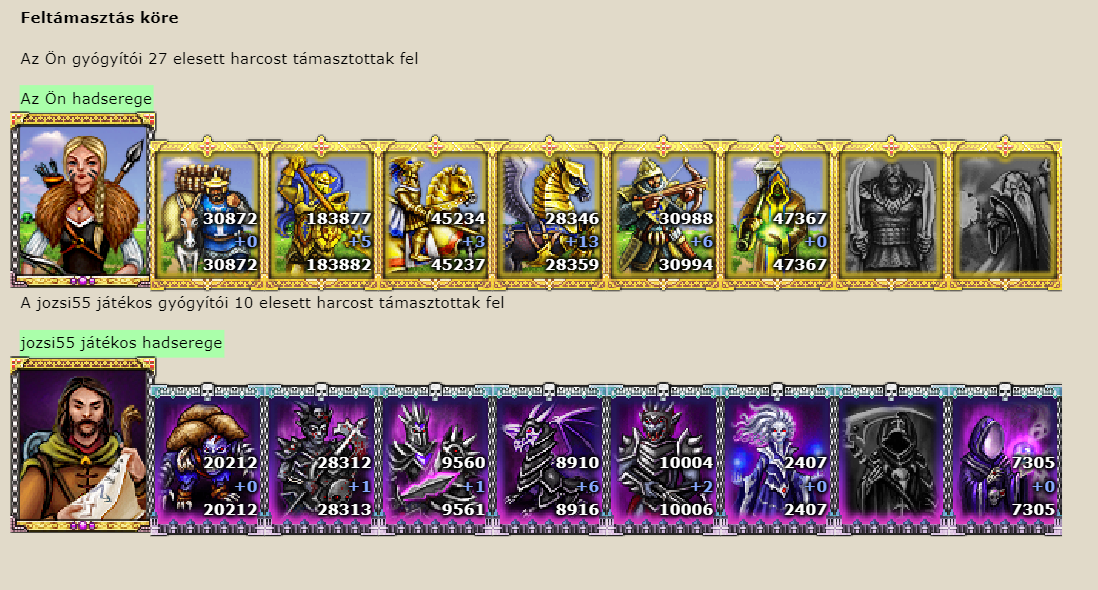This screenshot has width=1098, height=590.
Task: Select the greyed-out dual-sword warrior card
Action: click(891, 214)
